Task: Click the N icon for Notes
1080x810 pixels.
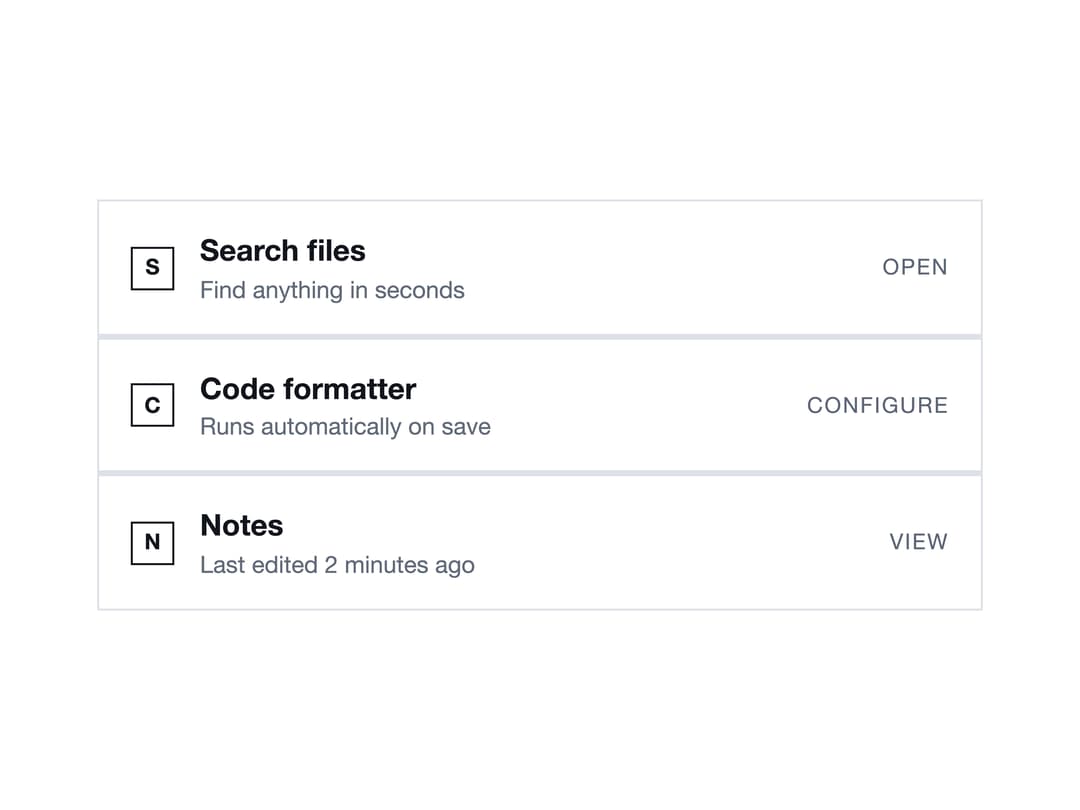Action: (152, 543)
